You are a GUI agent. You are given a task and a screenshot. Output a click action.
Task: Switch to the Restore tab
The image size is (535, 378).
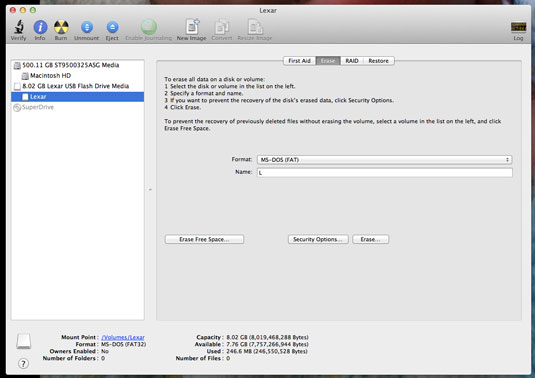click(379, 61)
